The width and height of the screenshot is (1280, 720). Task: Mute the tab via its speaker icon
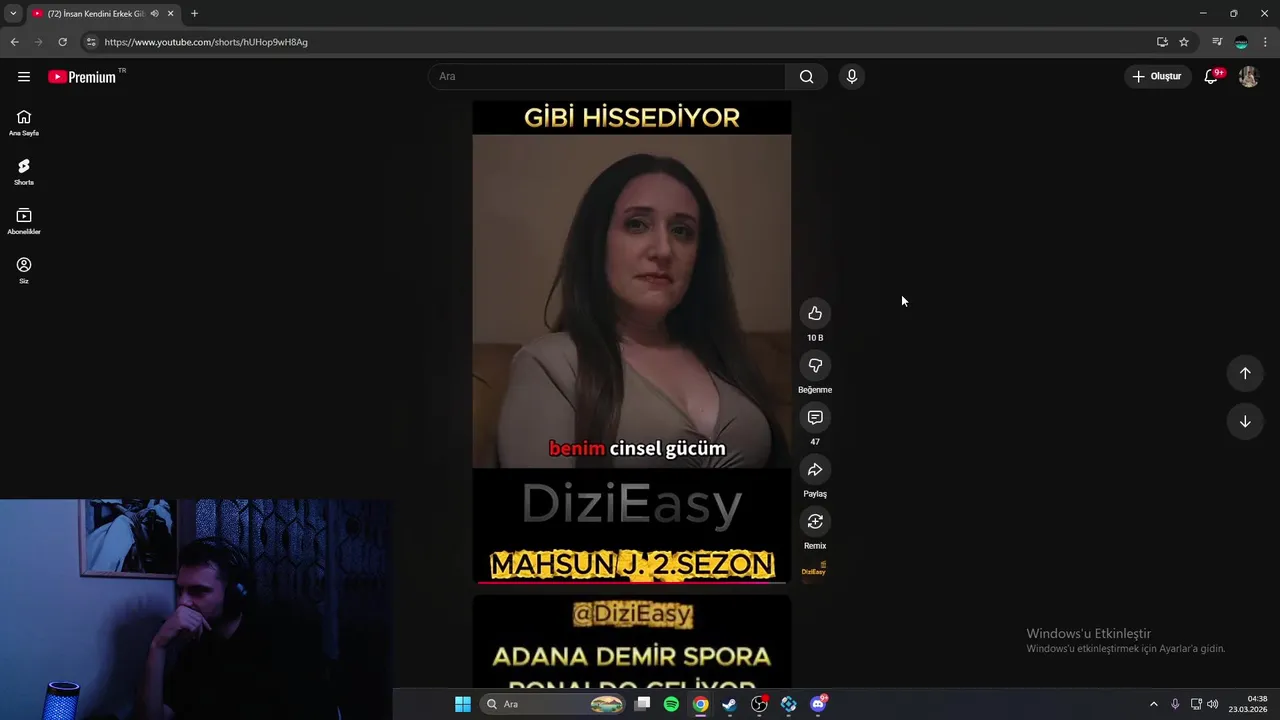coord(154,13)
